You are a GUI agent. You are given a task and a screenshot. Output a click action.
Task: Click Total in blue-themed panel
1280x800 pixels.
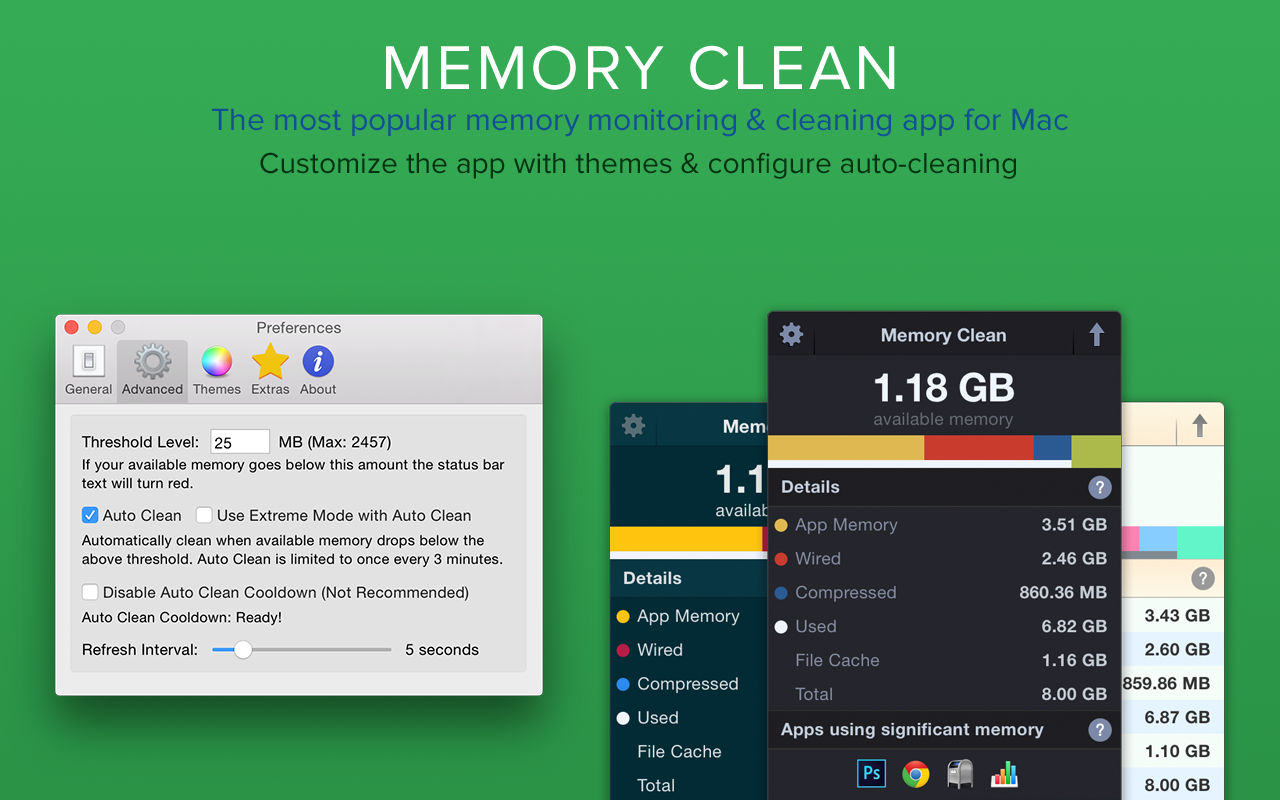[x=656, y=786]
